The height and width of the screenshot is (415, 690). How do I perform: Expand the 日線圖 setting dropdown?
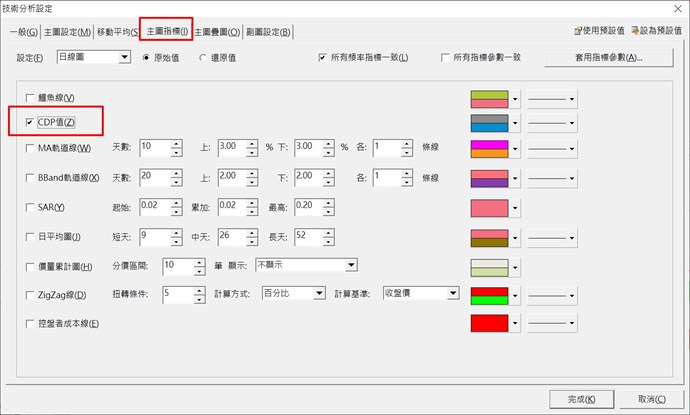click(x=124, y=58)
